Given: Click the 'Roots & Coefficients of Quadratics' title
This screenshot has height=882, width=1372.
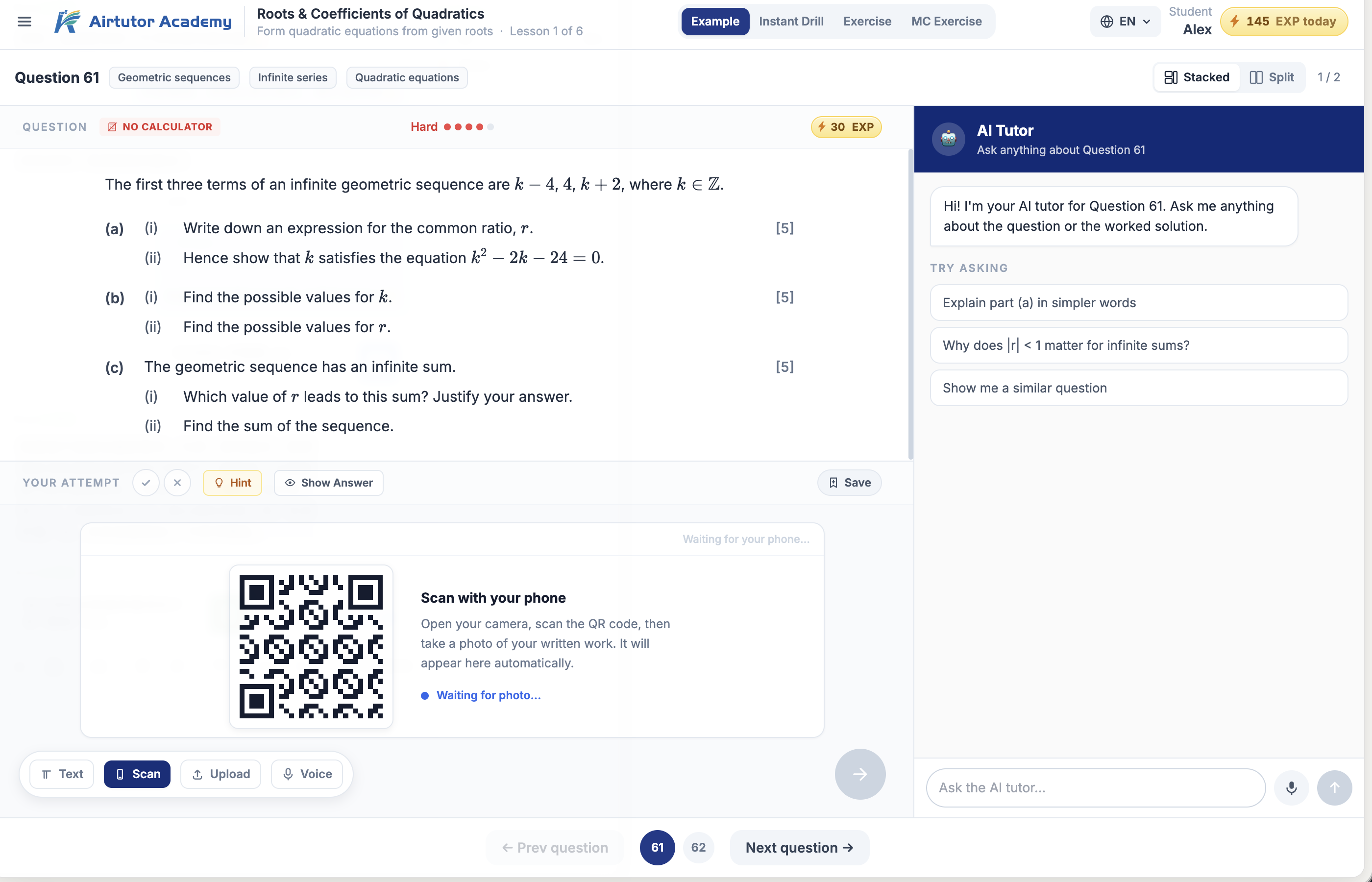Looking at the screenshot, I should point(370,14).
